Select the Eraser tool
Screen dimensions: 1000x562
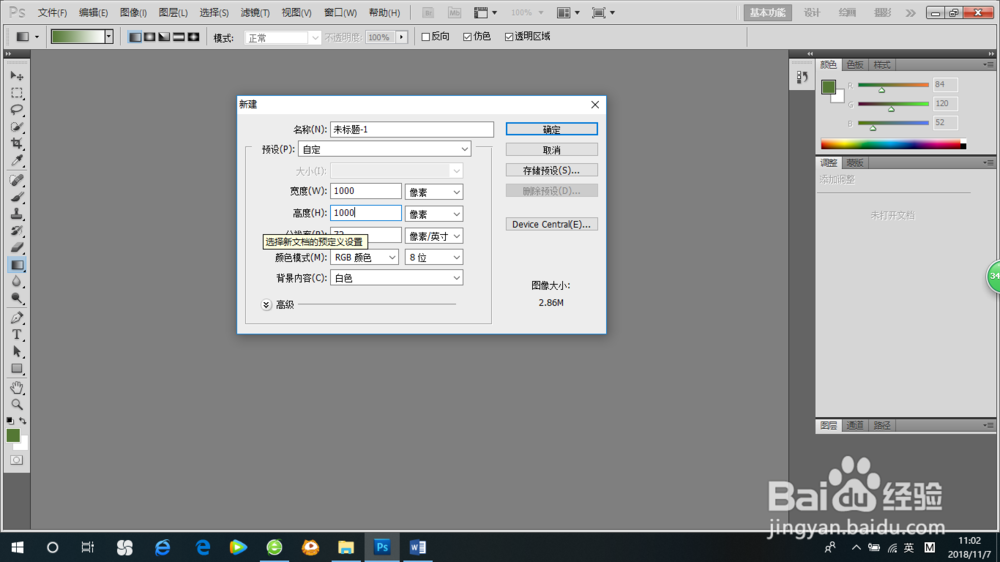coord(17,248)
